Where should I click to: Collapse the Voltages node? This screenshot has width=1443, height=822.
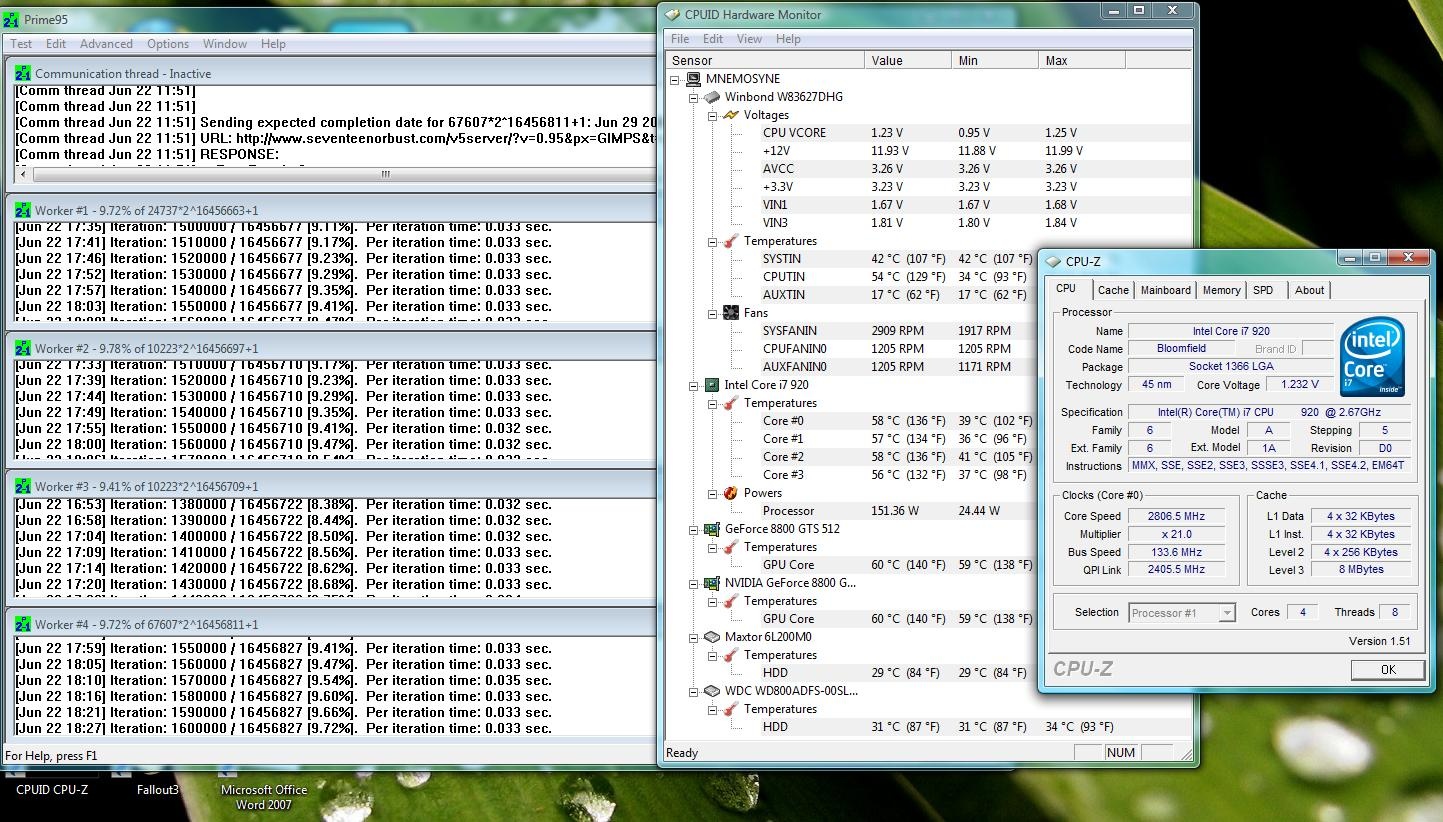pyautogui.click(x=714, y=115)
